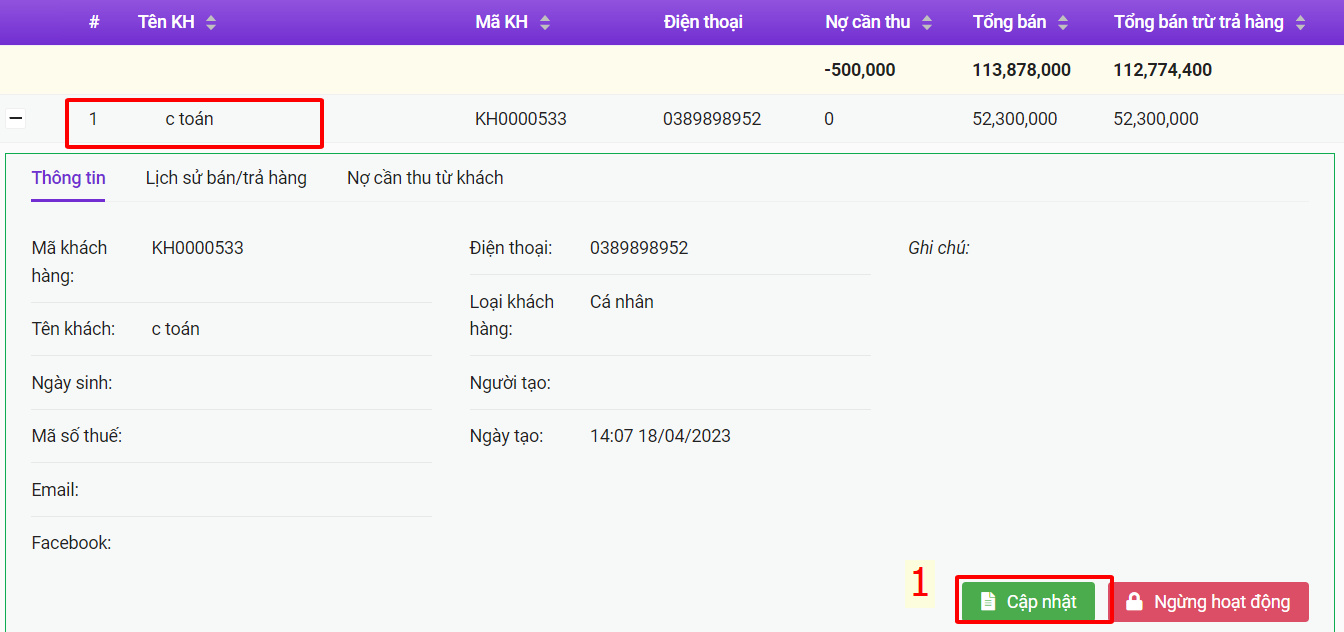Click phone 0389898952 in details panel
This screenshot has height=632, width=1344.
[x=639, y=248]
